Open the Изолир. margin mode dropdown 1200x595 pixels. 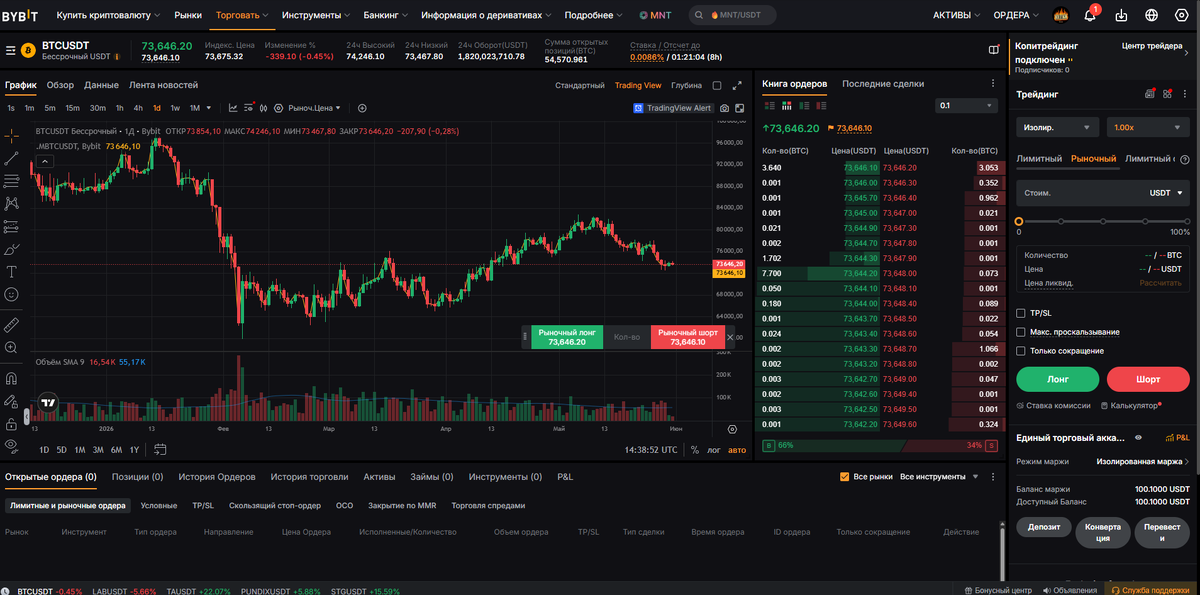pyautogui.click(x=1058, y=127)
